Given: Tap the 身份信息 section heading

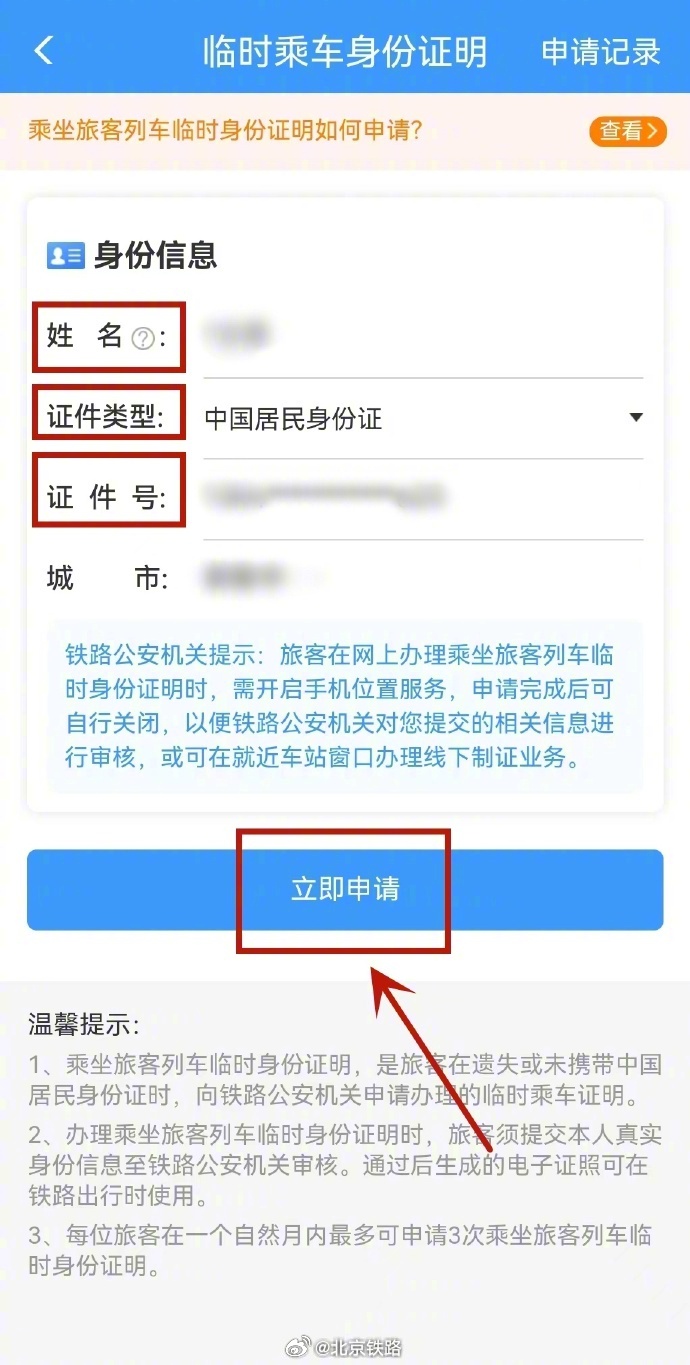Looking at the screenshot, I should pyautogui.click(x=155, y=256).
